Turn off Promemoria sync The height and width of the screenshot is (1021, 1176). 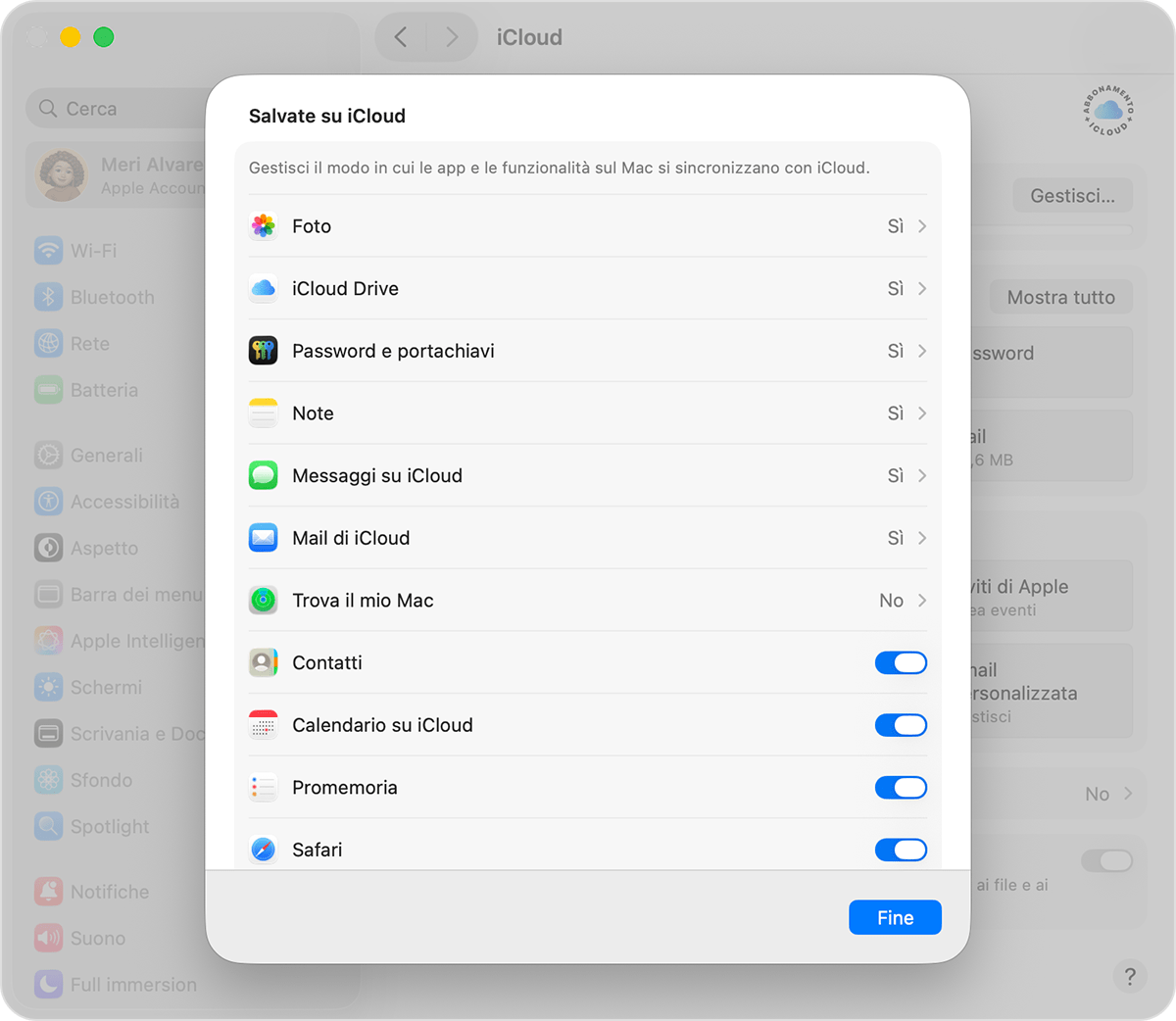[x=900, y=787]
